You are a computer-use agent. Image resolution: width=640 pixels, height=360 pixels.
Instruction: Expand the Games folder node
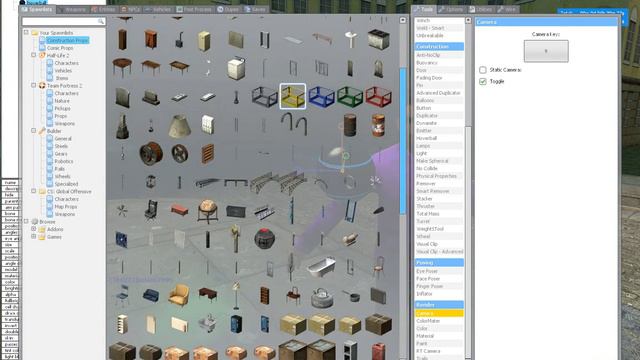click(33, 236)
